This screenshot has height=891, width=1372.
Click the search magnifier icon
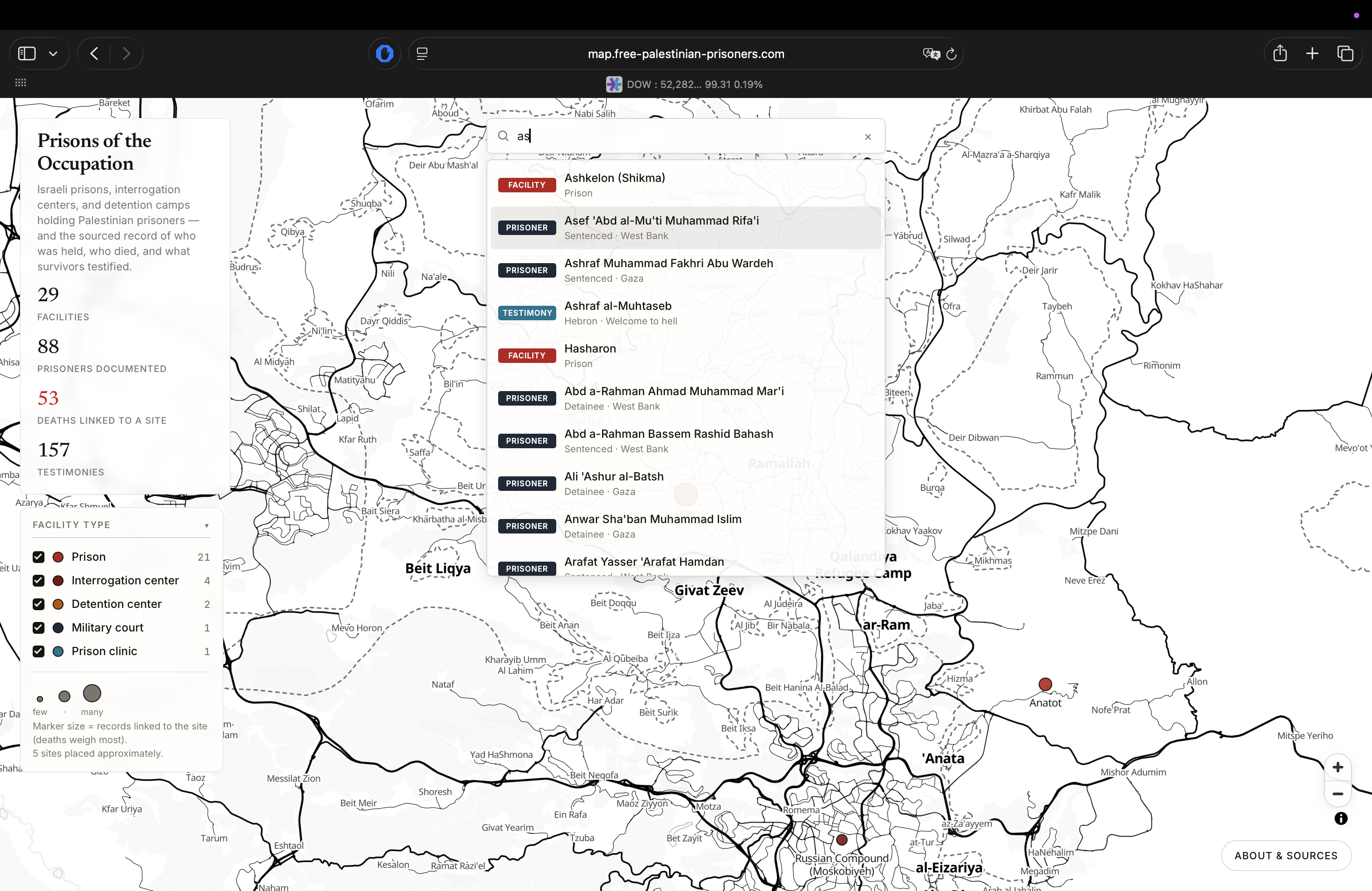pos(503,136)
